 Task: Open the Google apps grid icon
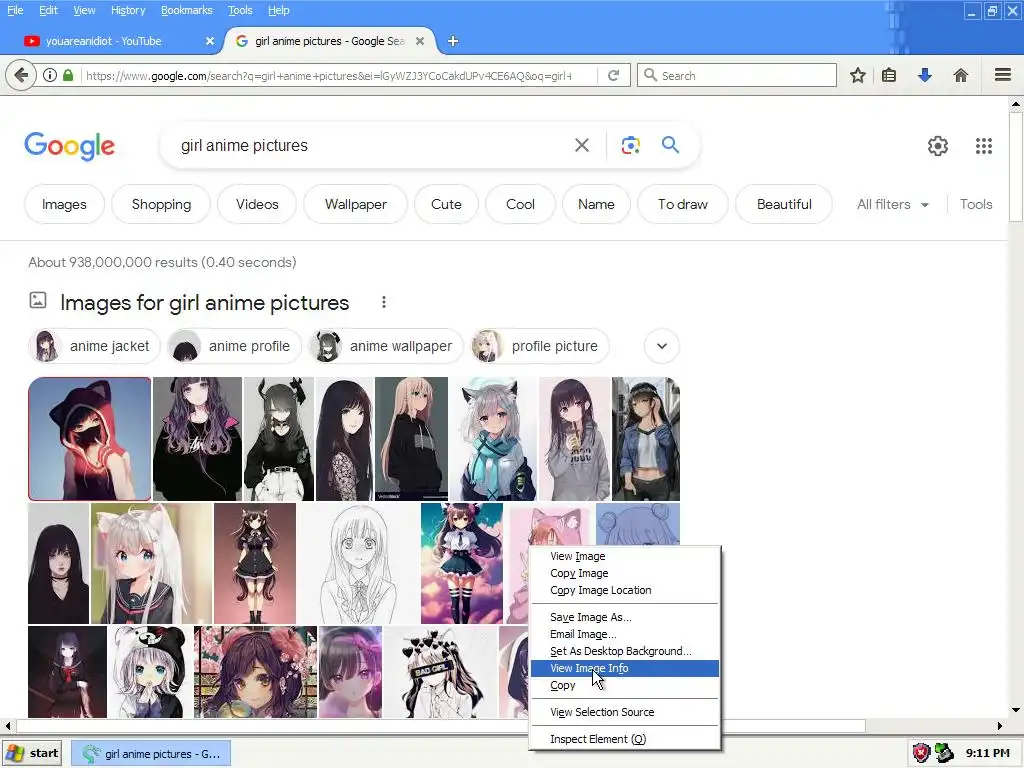click(984, 146)
